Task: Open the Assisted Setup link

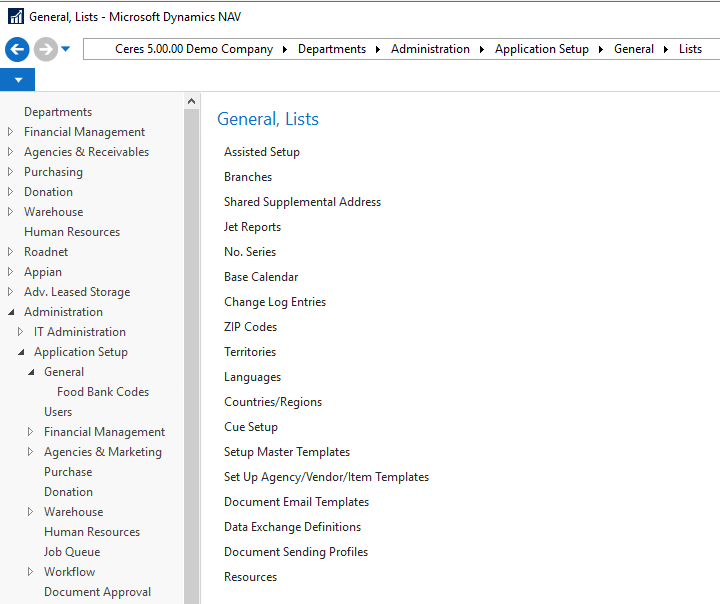Action: (x=262, y=152)
